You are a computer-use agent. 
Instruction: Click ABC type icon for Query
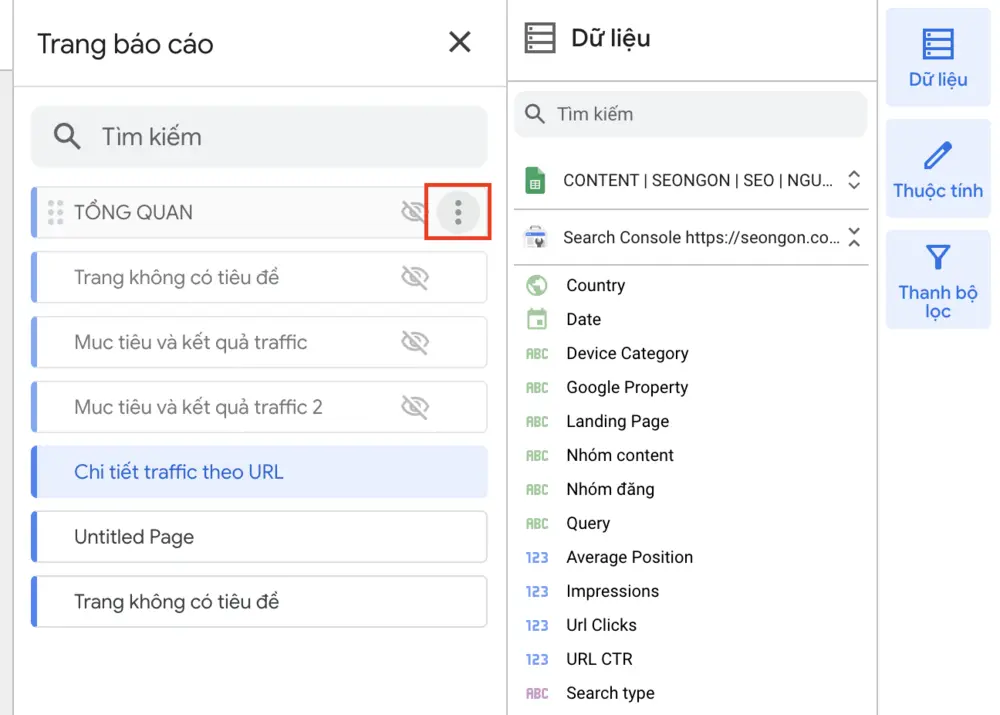click(x=537, y=523)
